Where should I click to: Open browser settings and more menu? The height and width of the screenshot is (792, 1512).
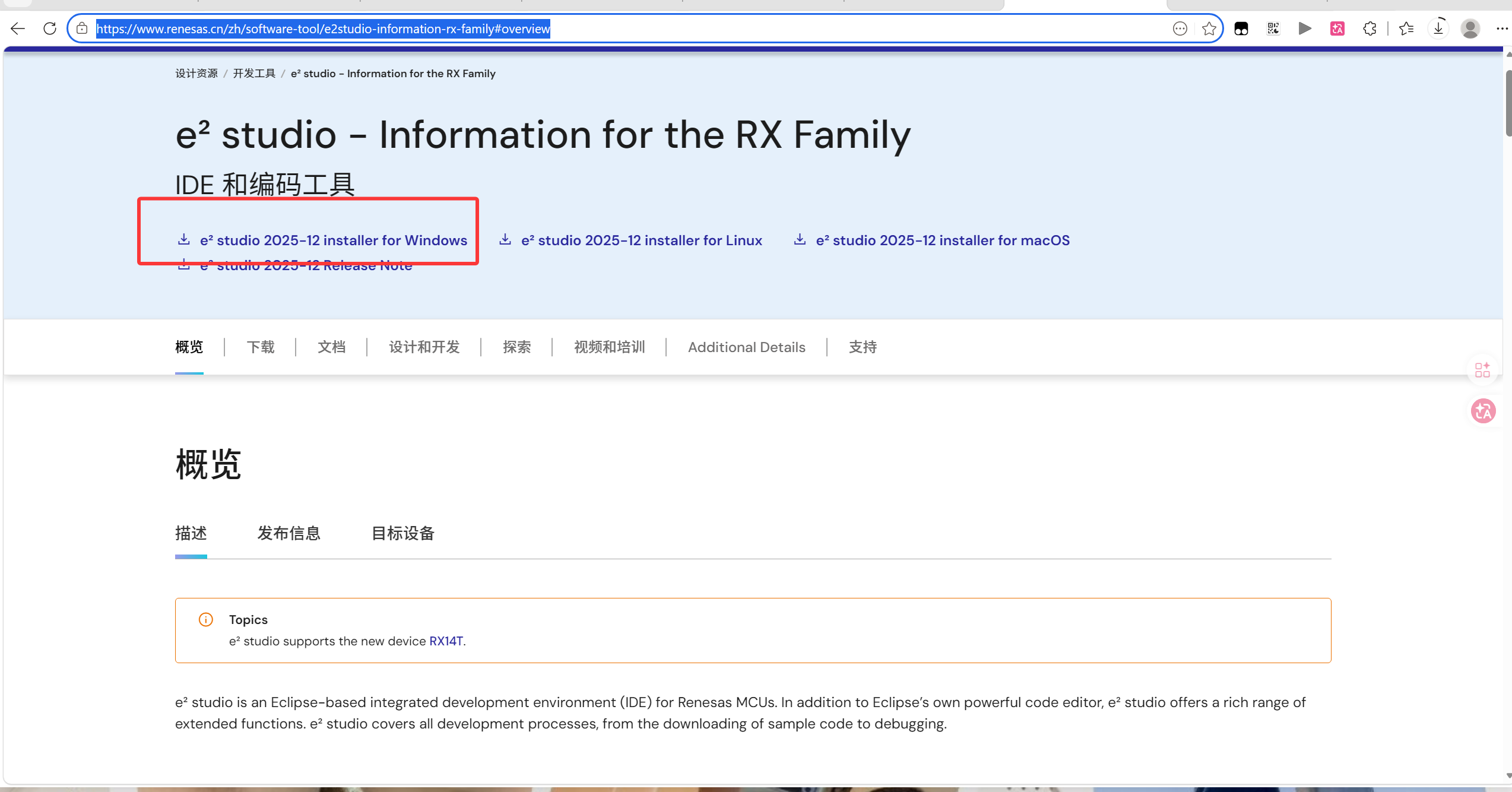pyautogui.click(x=1502, y=28)
